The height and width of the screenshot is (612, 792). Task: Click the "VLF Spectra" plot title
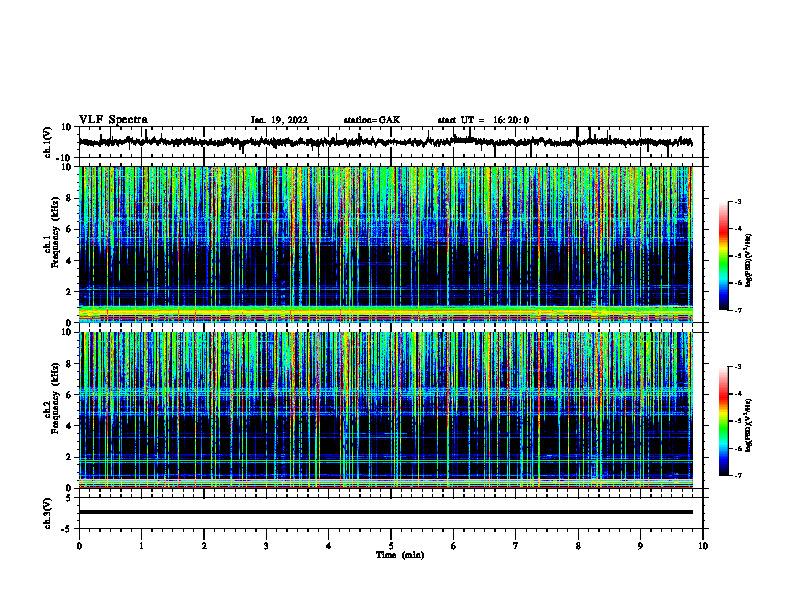click(113, 120)
